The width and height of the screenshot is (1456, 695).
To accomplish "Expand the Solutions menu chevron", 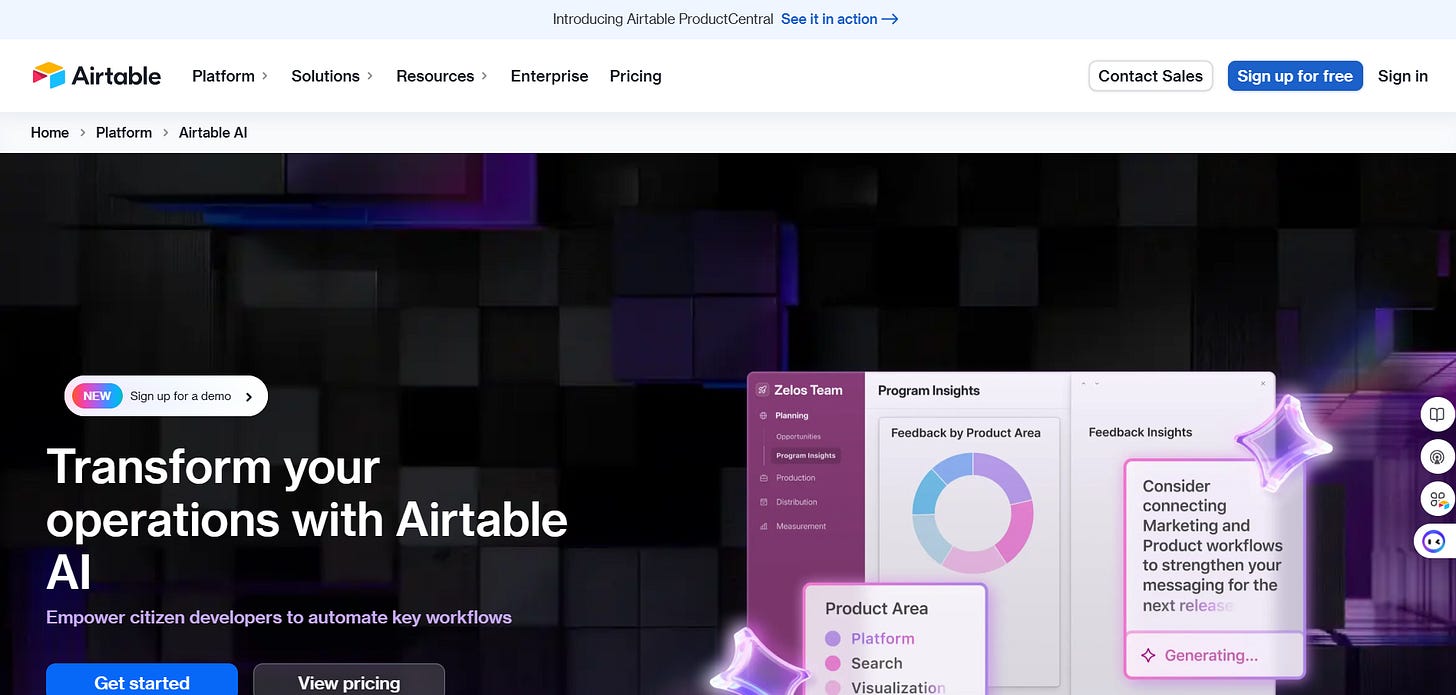I will pyautogui.click(x=370, y=76).
